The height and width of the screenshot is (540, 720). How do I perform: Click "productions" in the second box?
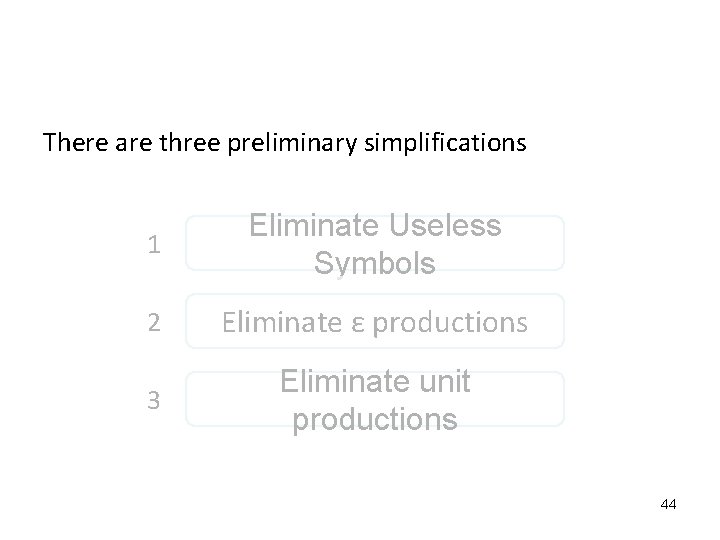[x=447, y=322]
